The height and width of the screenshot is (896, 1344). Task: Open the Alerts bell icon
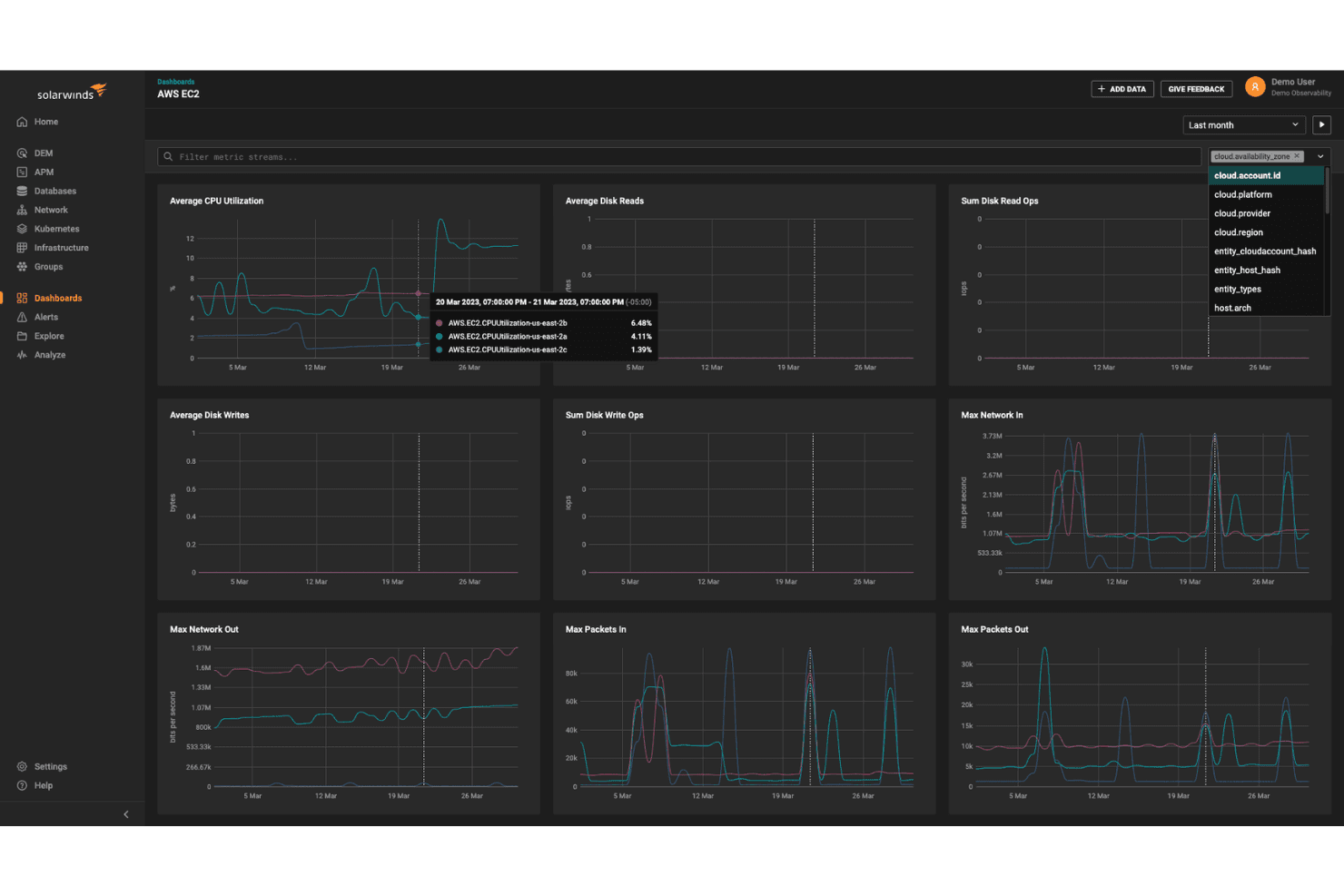coord(22,318)
